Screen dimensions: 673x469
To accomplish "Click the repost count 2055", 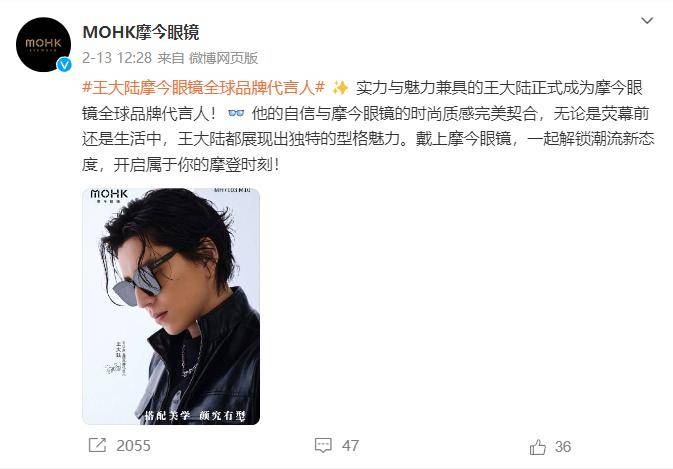I will pyautogui.click(x=133, y=446).
